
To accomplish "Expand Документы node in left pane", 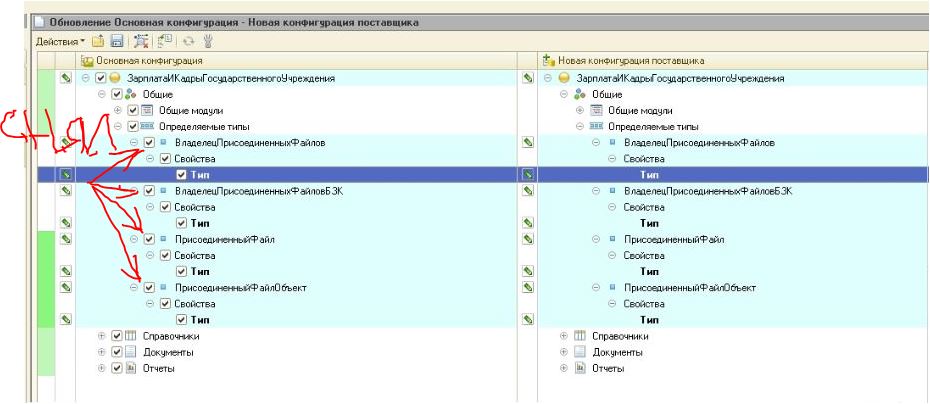I will (101, 352).
